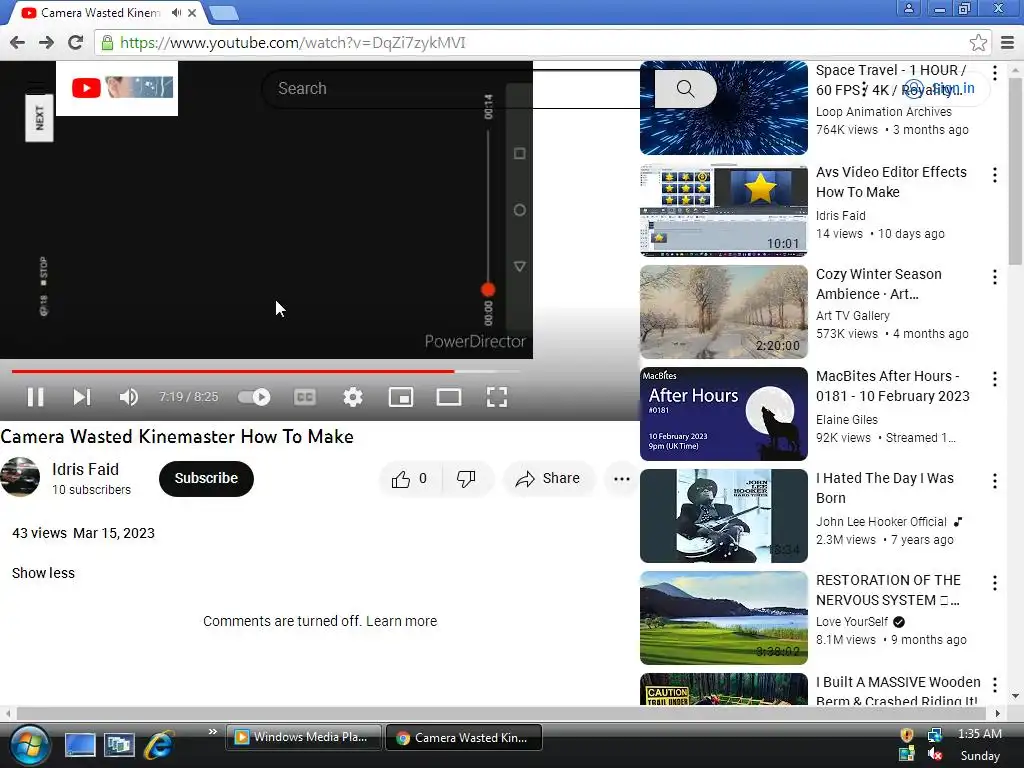Viewport: 1024px width, 768px height.
Task: Open Loop Animation Archives channel
Action: pyautogui.click(x=884, y=112)
